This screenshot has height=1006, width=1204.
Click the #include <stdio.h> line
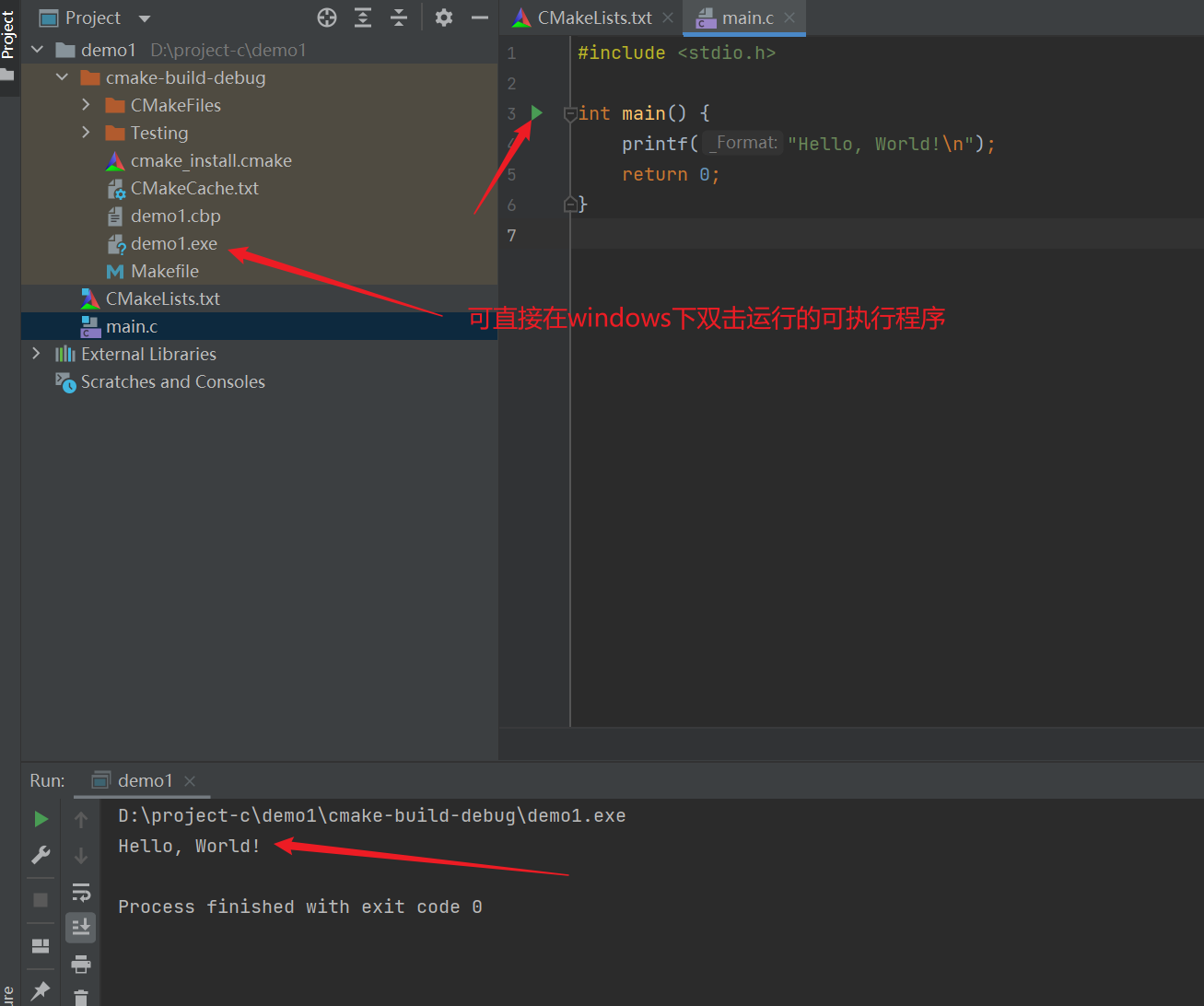tap(676, 53)
